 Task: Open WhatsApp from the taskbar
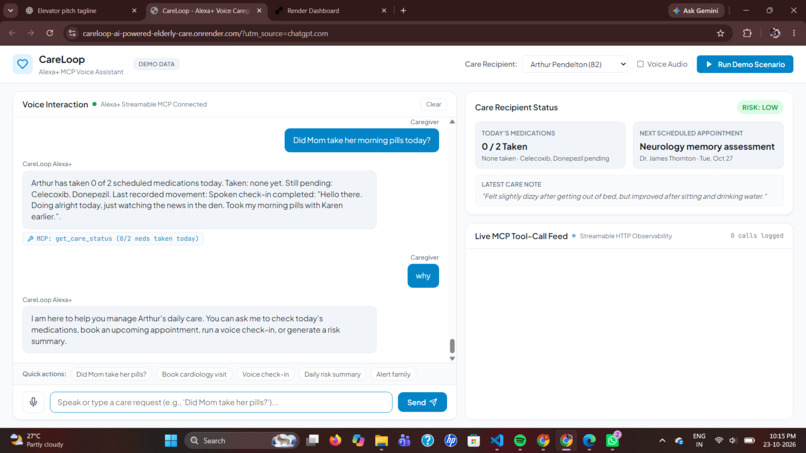612,440
